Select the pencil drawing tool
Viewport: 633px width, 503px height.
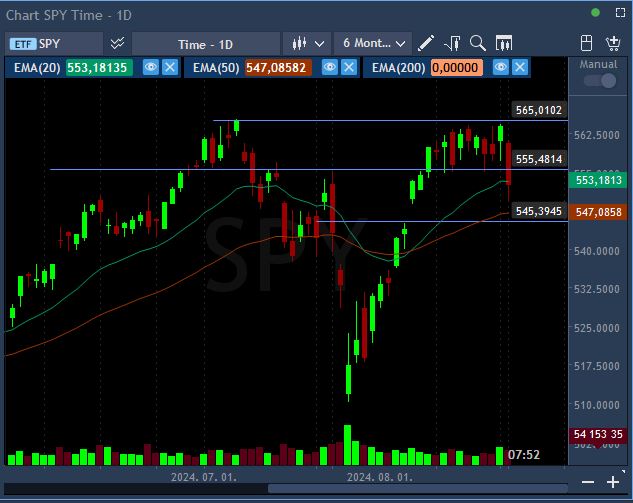425,43
